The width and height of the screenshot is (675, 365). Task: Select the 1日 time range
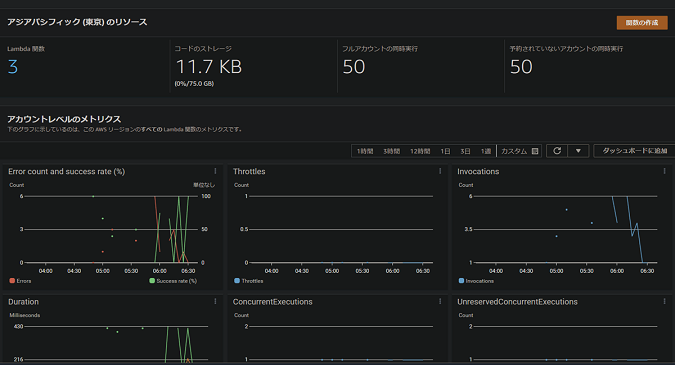click(x=445, y=151)
